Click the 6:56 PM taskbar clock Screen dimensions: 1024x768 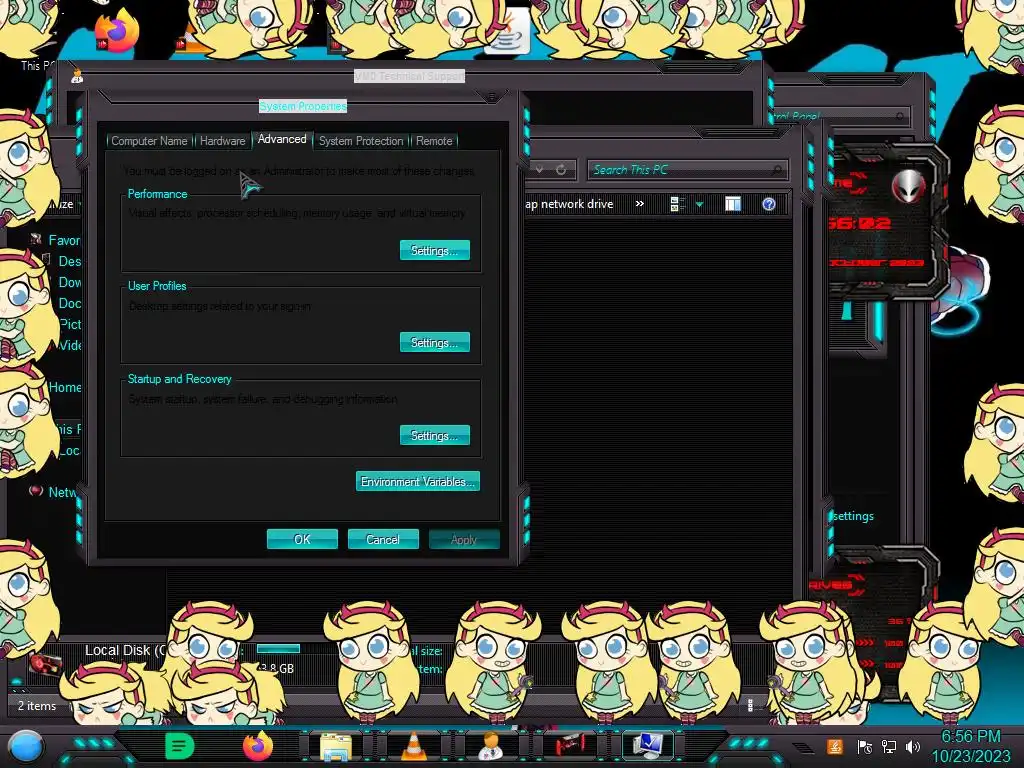coord(971,737)
